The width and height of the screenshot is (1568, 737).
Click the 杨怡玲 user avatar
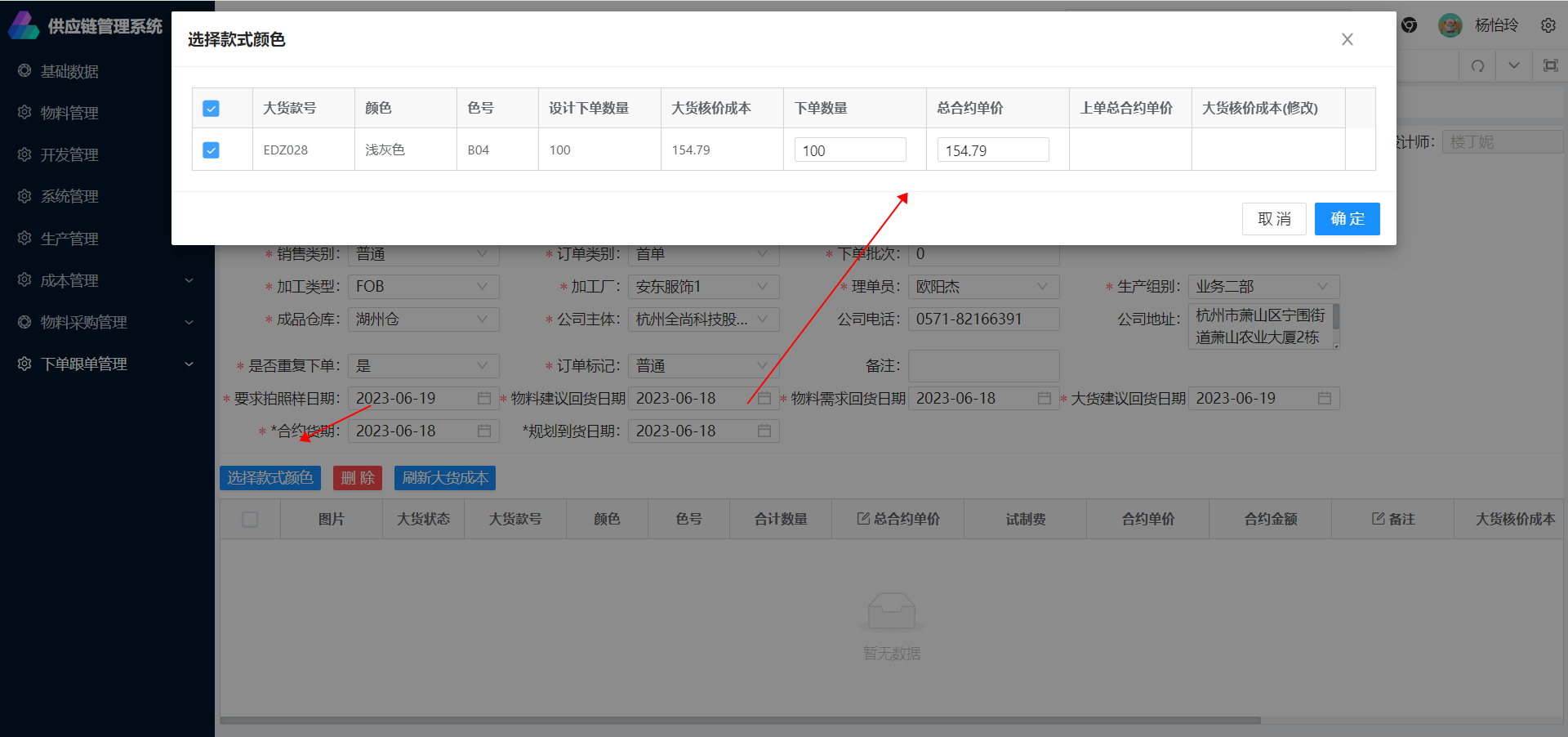click(1450, 25)
